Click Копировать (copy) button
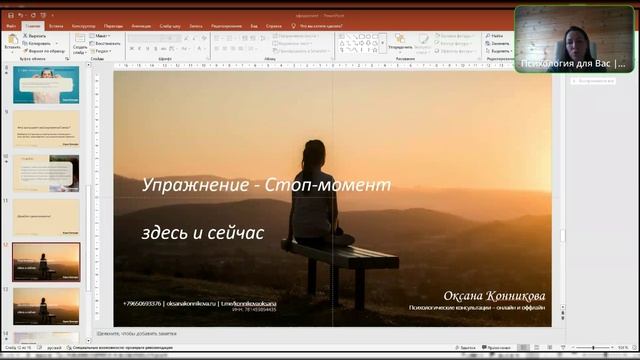This screenshot has height=360, width=640. pos(37,43)
